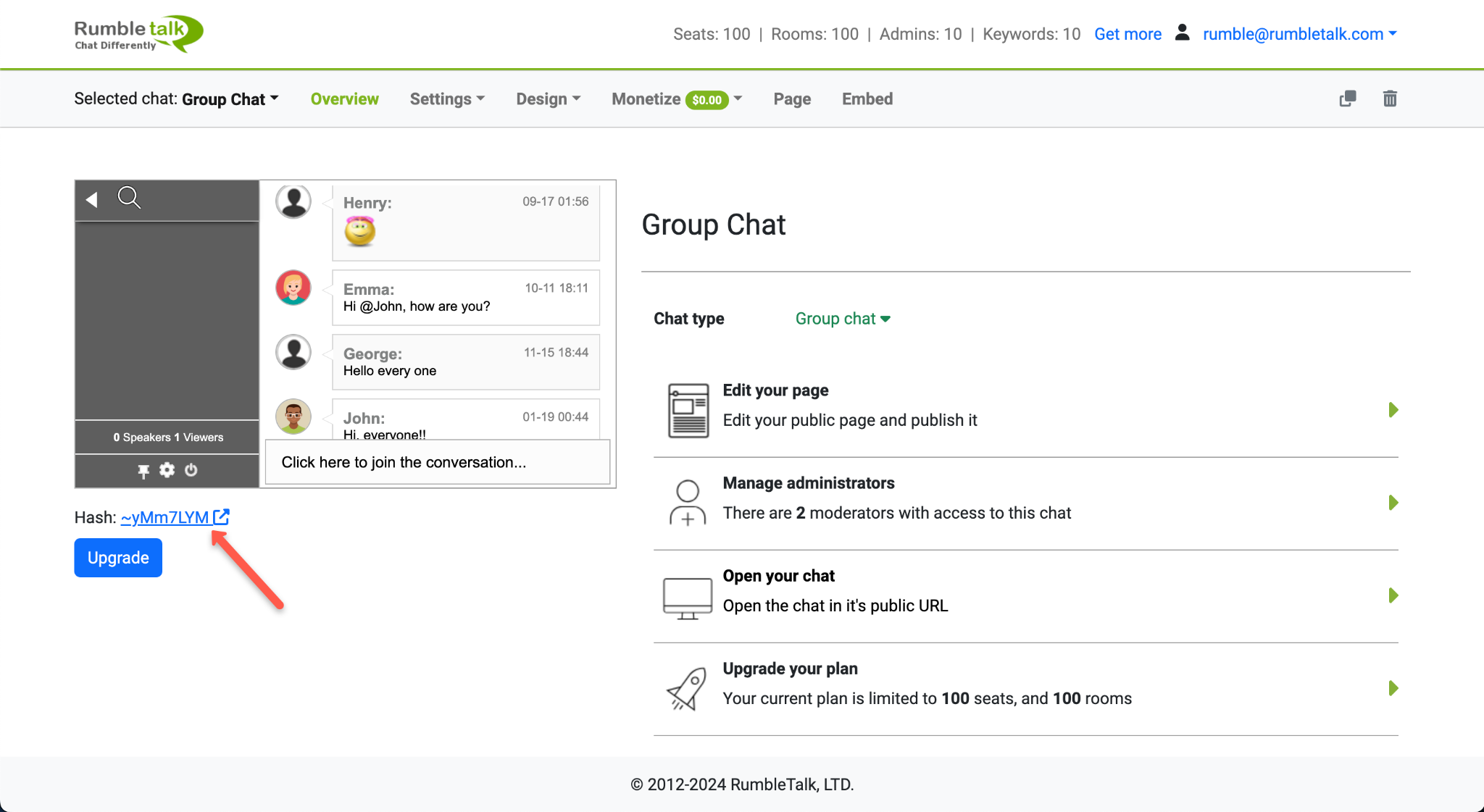Open the Chat type Group chat dropdown

click(x=843, y=319)
